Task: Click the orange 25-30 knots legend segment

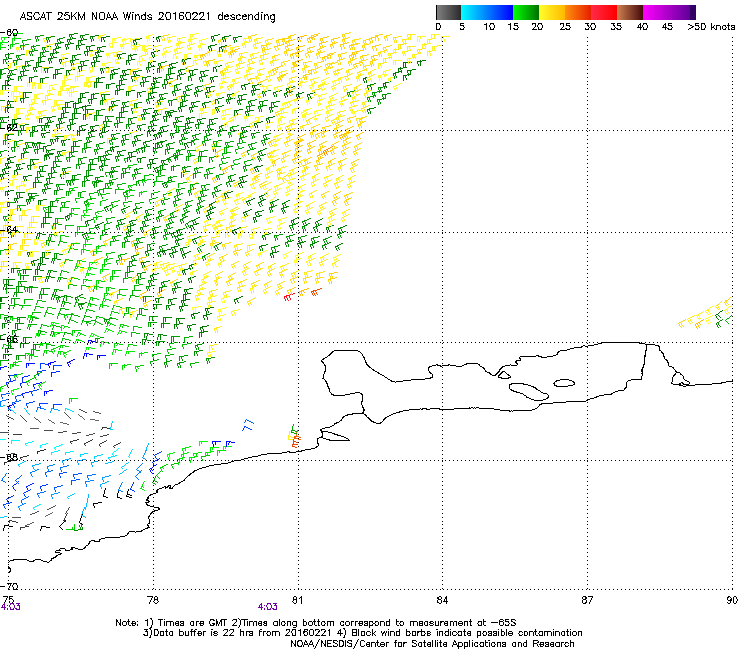Action: click(x=578, y=12)
